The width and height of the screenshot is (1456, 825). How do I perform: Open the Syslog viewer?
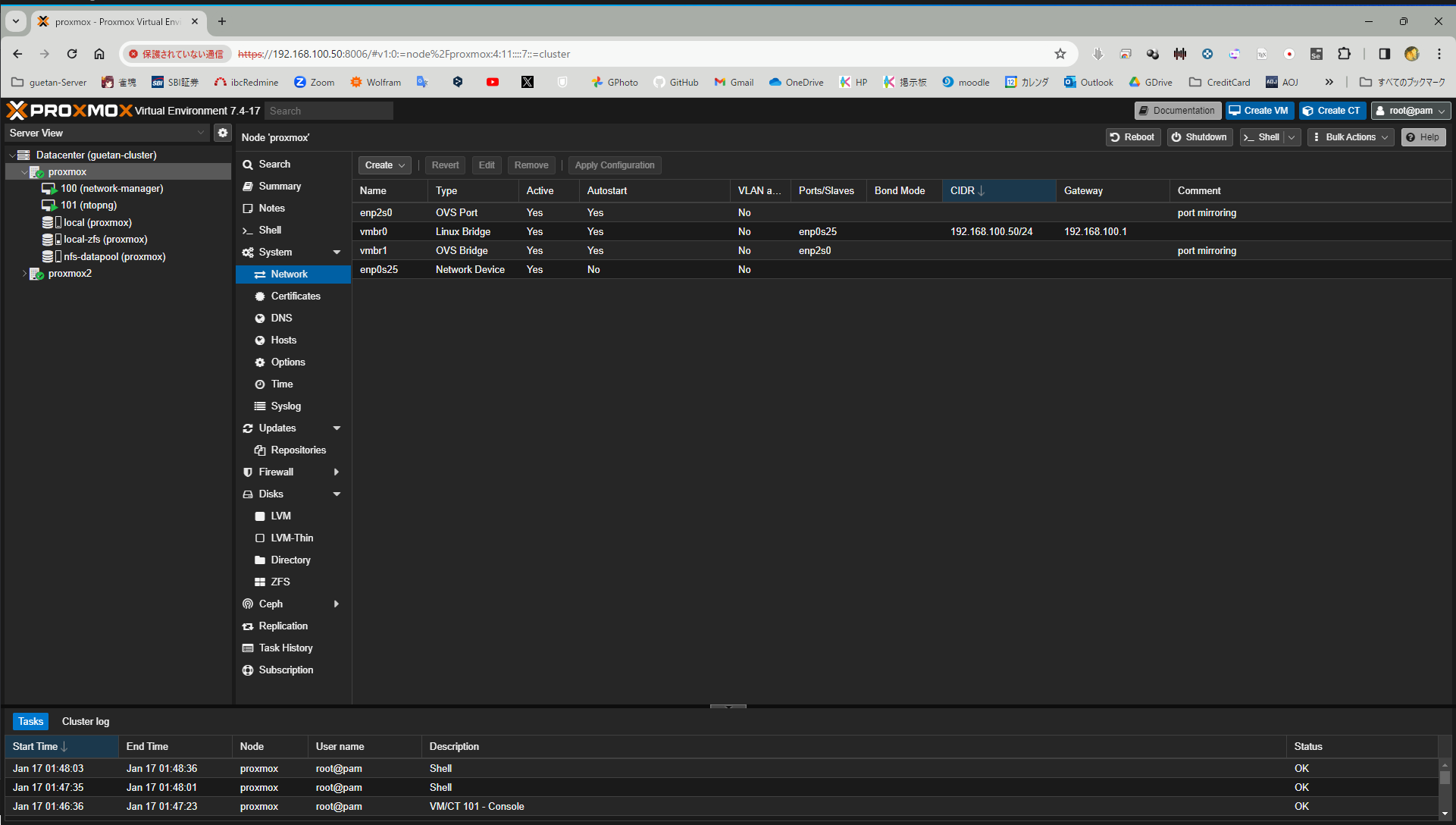click(x=285, y=406)
